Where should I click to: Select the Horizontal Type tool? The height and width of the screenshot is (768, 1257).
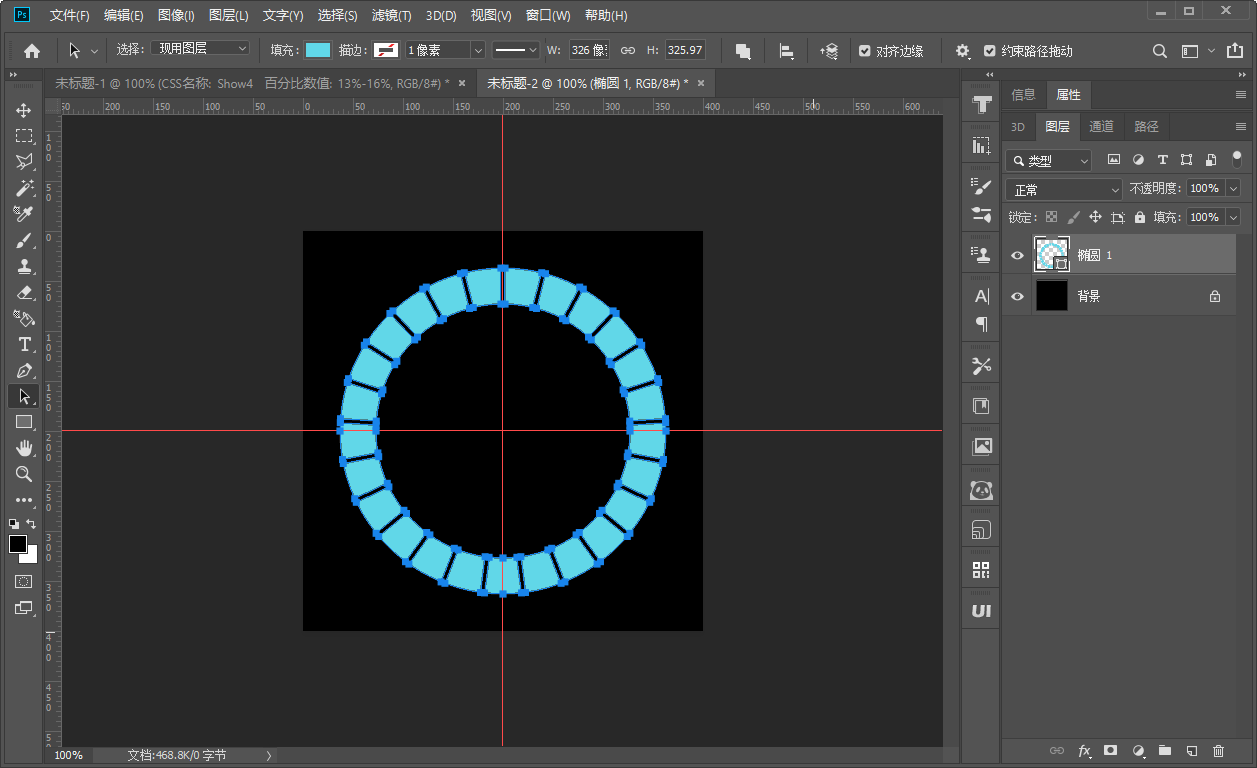pyautogui.click(x=23, y=344)
